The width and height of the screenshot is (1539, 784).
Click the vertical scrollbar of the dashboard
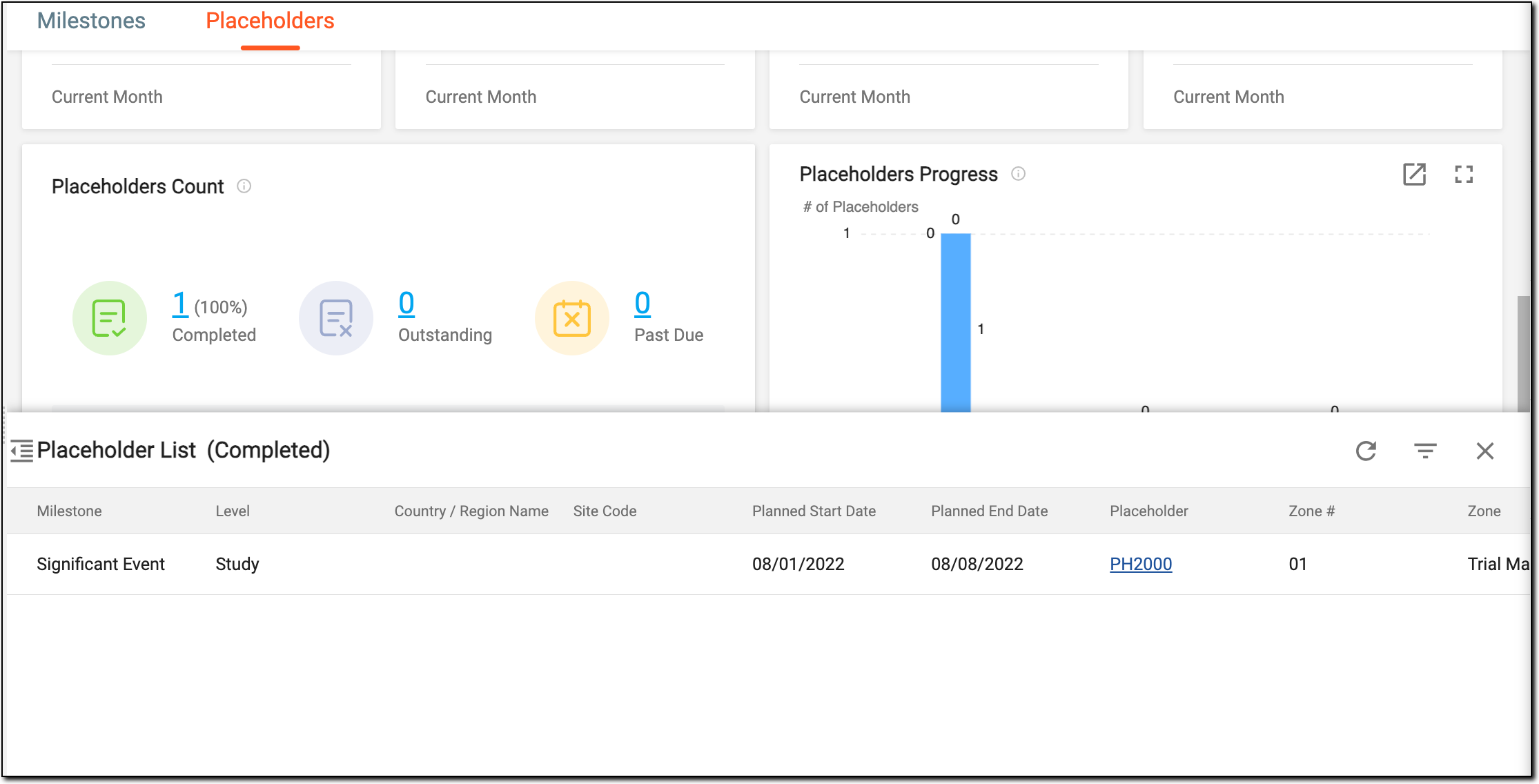pos(1523,353)
